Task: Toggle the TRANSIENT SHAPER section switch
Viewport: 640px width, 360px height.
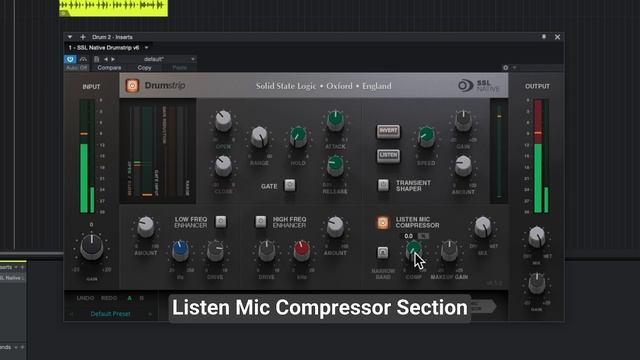Action: (383, 185)
